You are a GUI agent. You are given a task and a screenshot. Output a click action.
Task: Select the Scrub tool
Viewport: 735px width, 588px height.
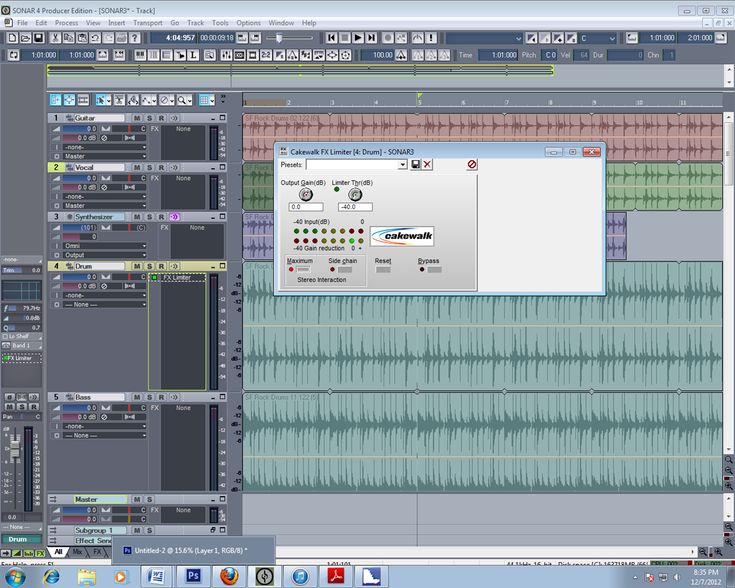point(133,100)
